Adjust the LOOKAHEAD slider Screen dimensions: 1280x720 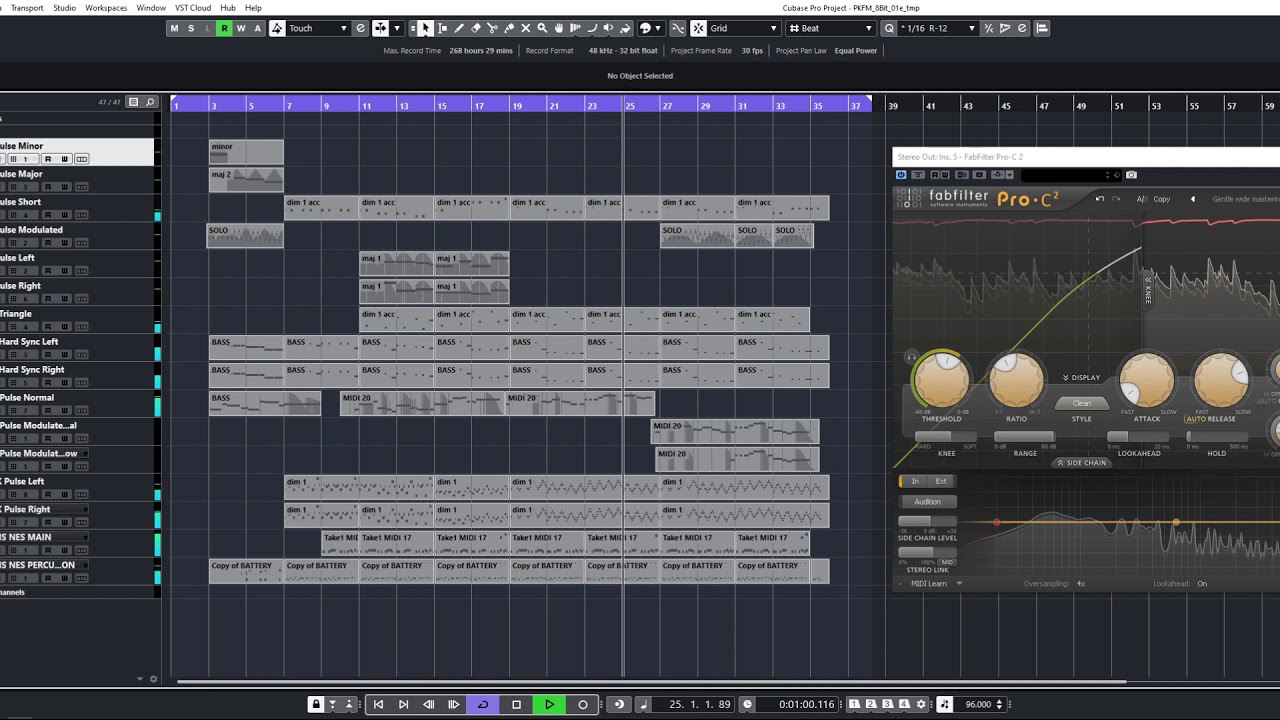pos(1138,437)
